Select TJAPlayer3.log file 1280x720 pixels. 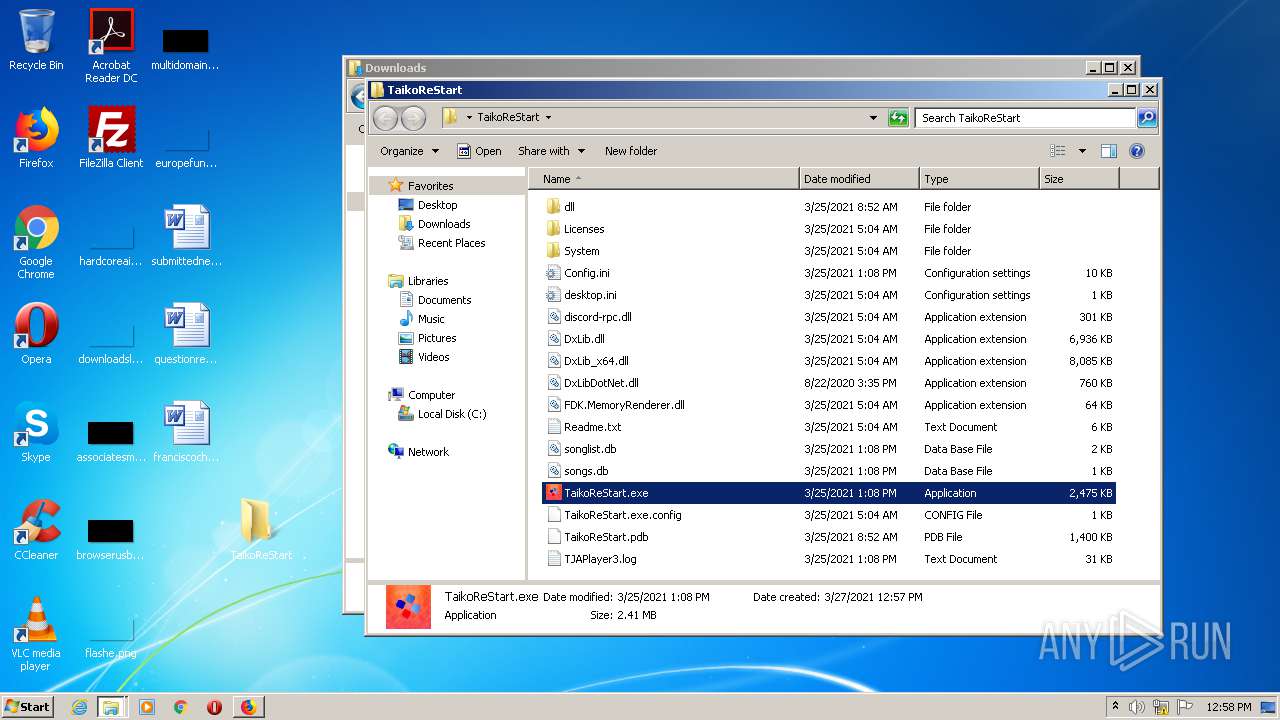coord(829,559)
